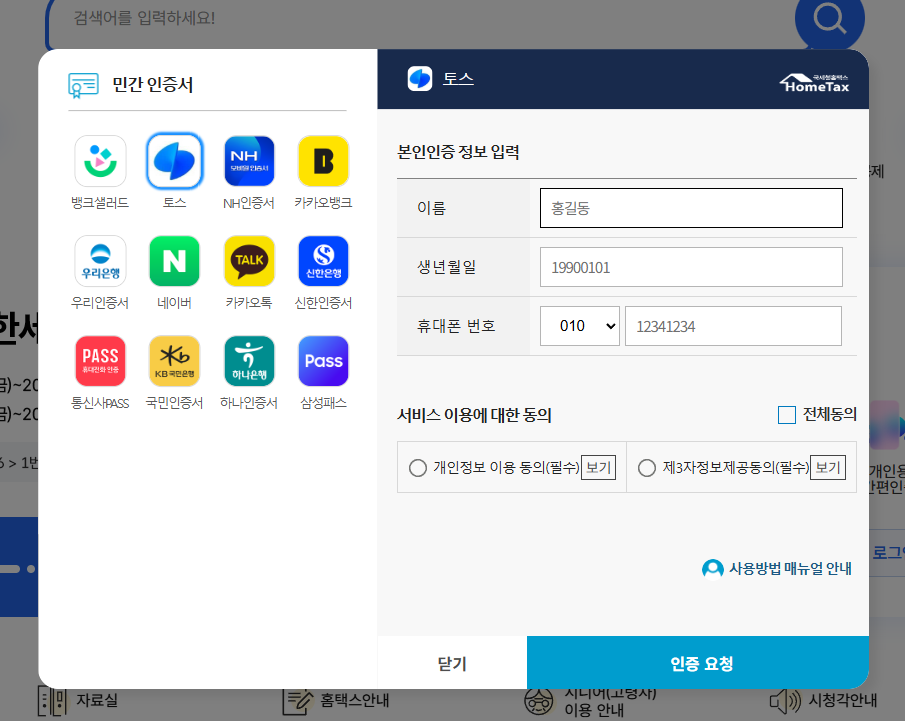Select the 하나인증서 icon
905x721 pixels.
point(249,361)
